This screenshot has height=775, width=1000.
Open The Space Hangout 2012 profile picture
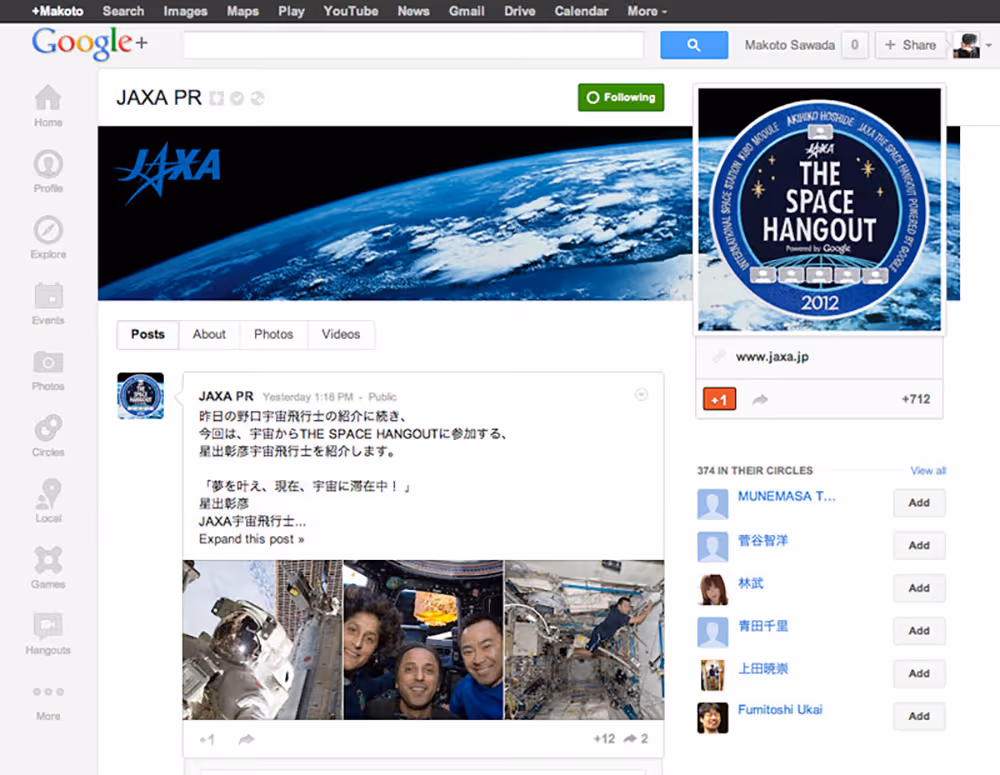click(820, 209)
